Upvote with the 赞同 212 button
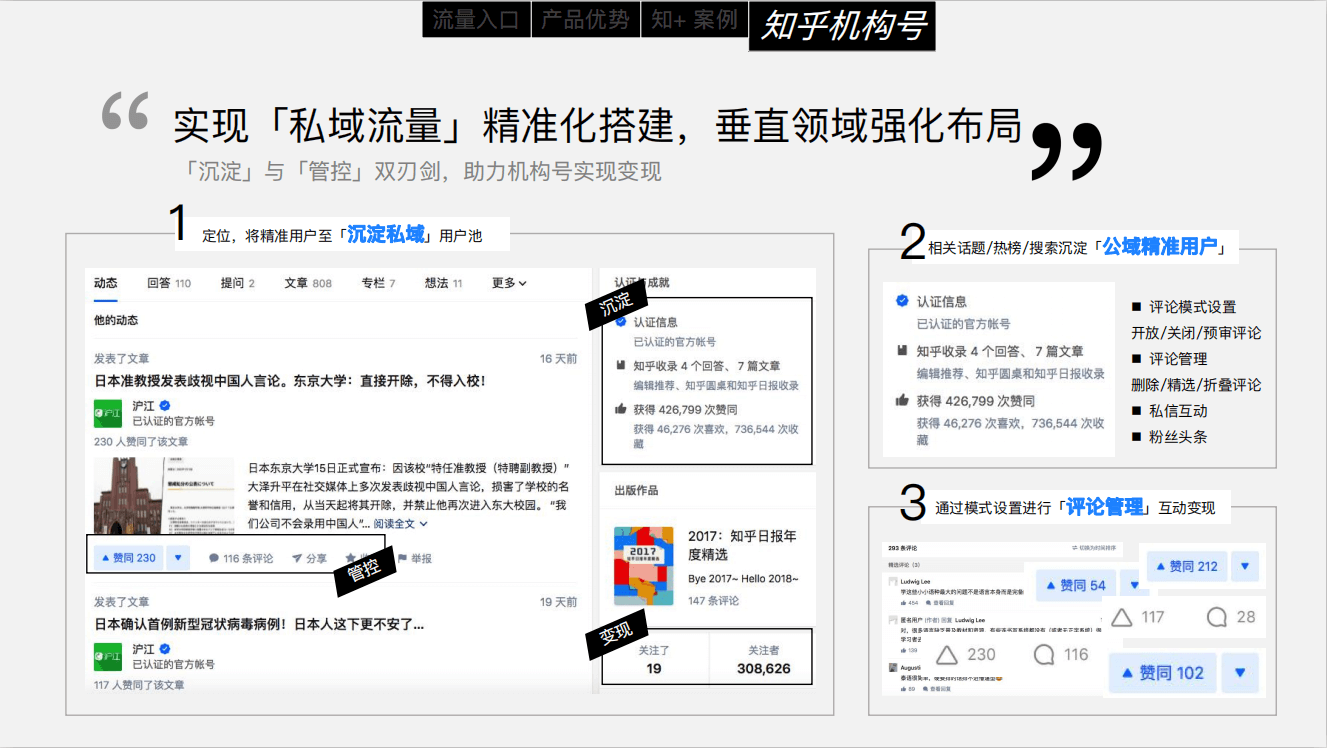 click(1186, 566)
